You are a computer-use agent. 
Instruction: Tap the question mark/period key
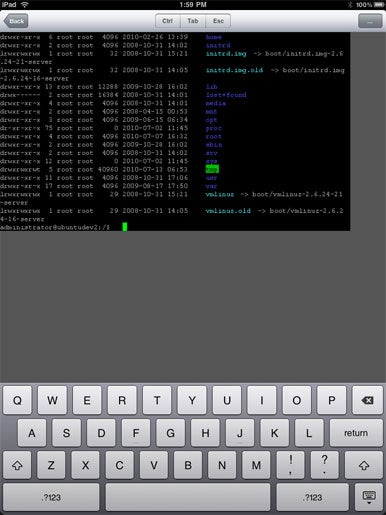325,465
